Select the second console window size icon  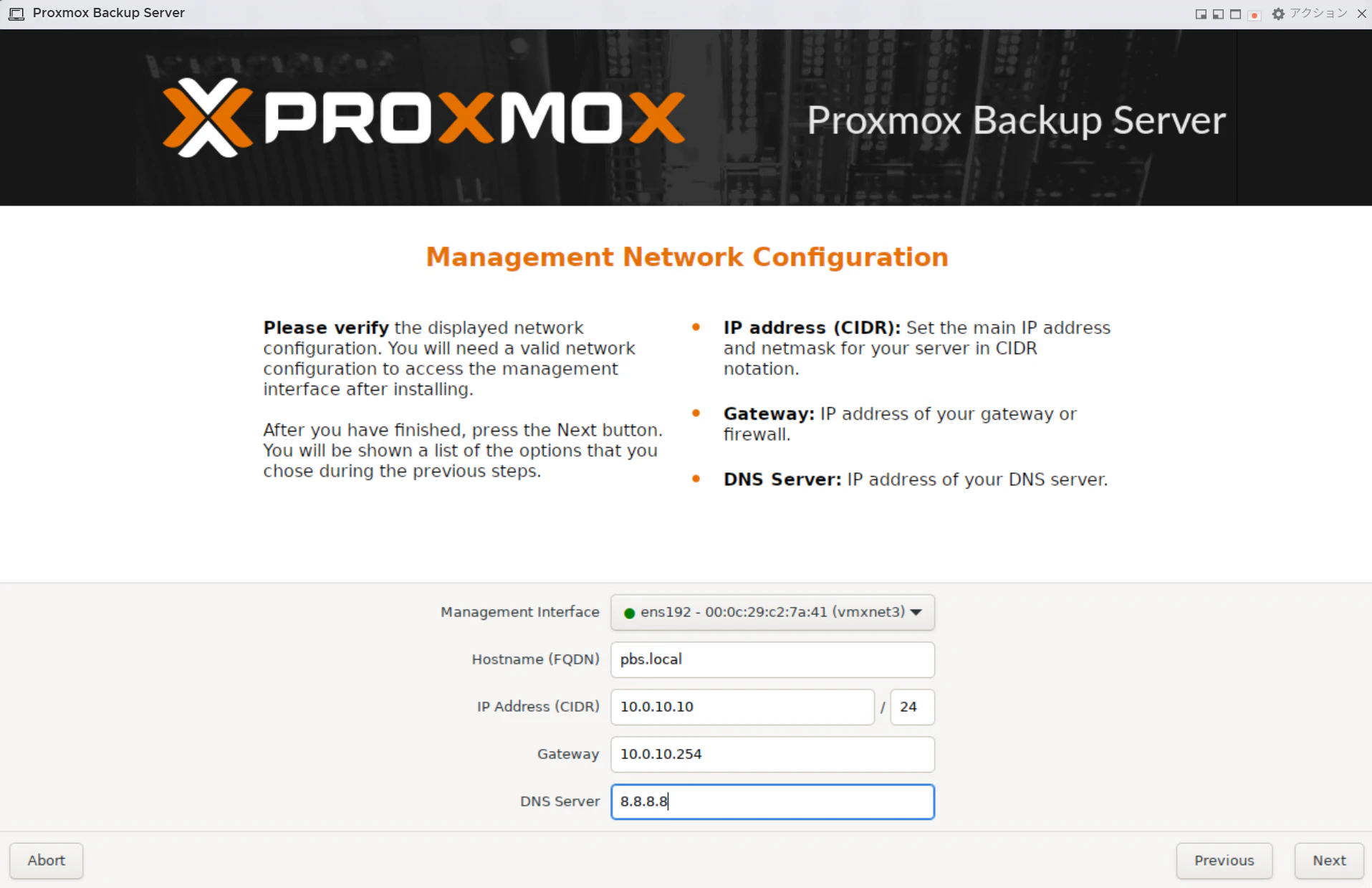tap(1218, 14)
